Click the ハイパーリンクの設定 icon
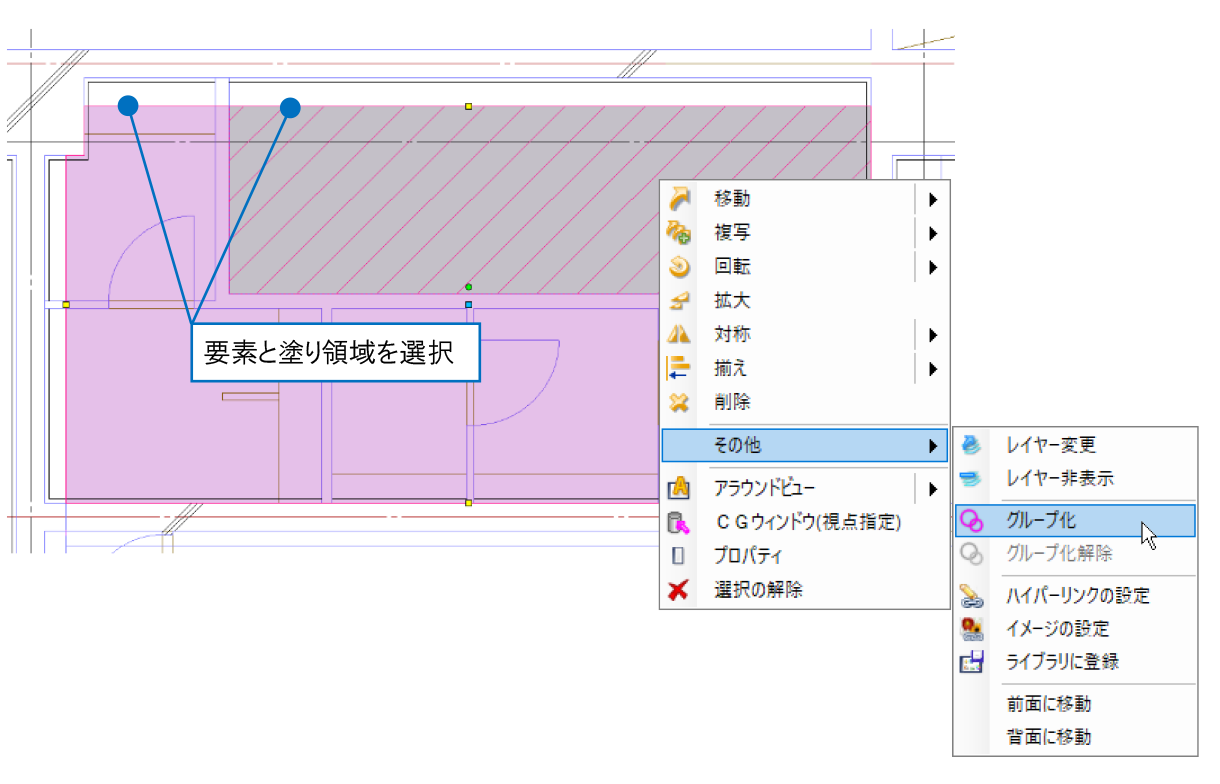 click(x=971, y=595)
